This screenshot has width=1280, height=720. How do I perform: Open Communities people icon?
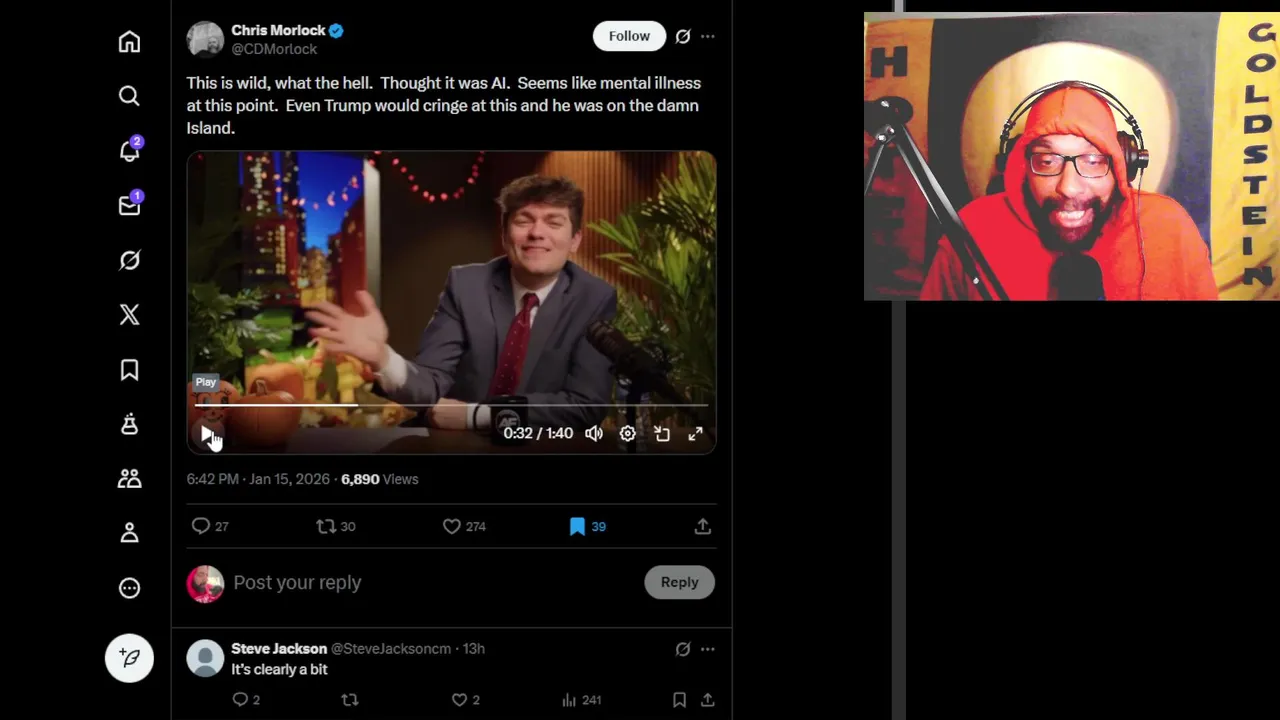point(129,479)
